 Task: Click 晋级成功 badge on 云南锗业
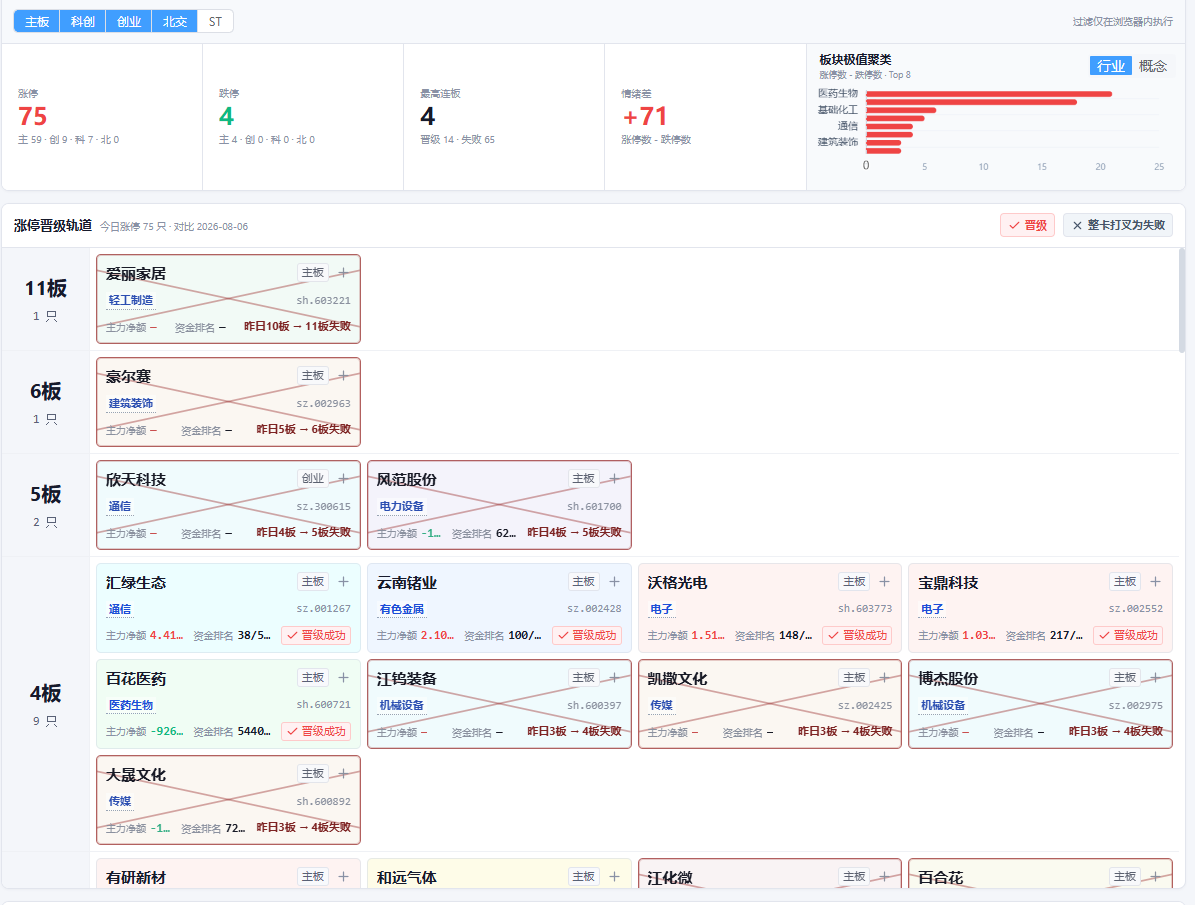587,635
